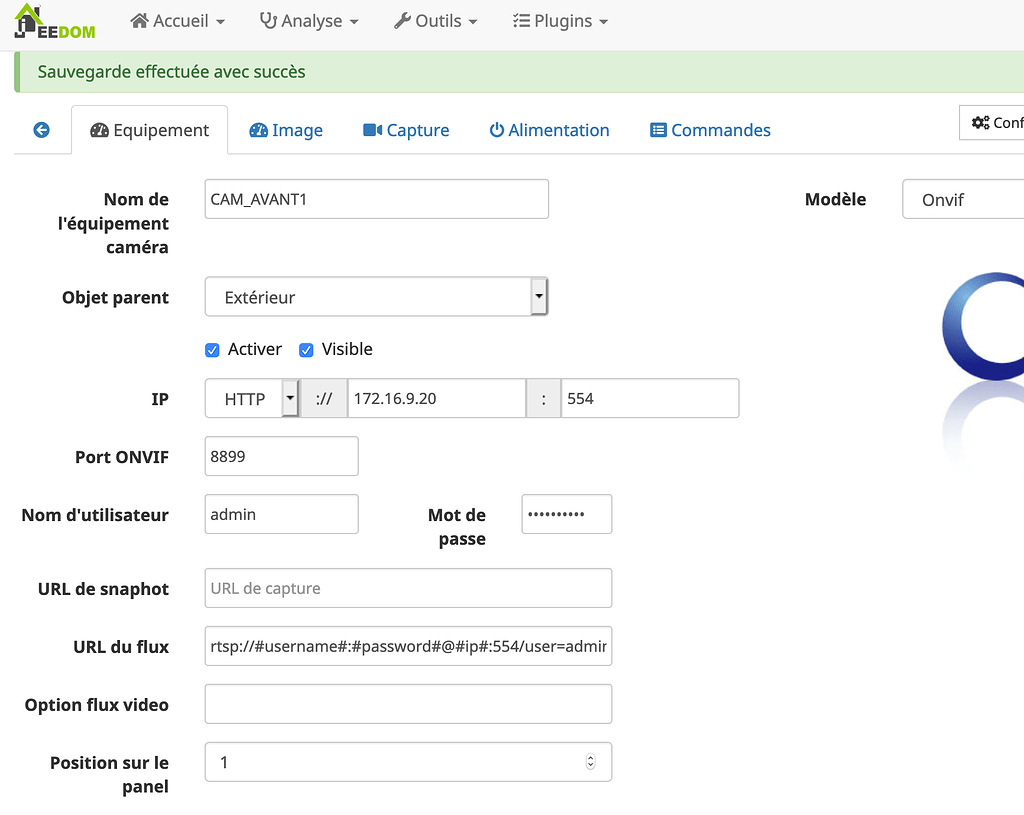Image resolution: width=1024 pixels, height=815 pixels.
Task: Click the URL du flux field
Action: [408, 647]
